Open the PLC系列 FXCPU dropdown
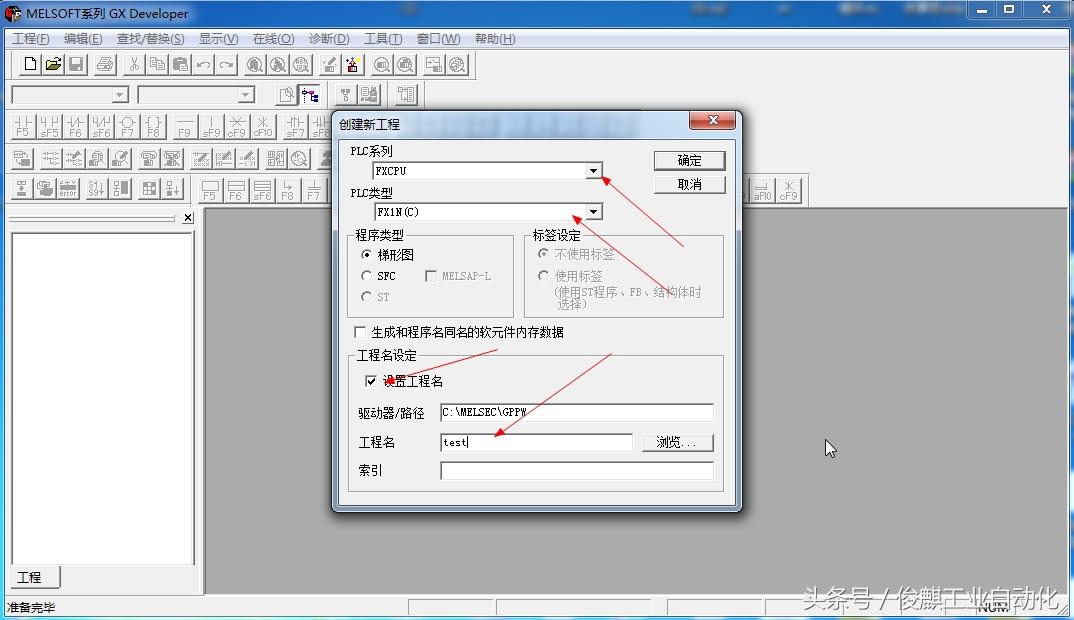The height and width of the screenshot is (620, 1074). click(593, 171)
